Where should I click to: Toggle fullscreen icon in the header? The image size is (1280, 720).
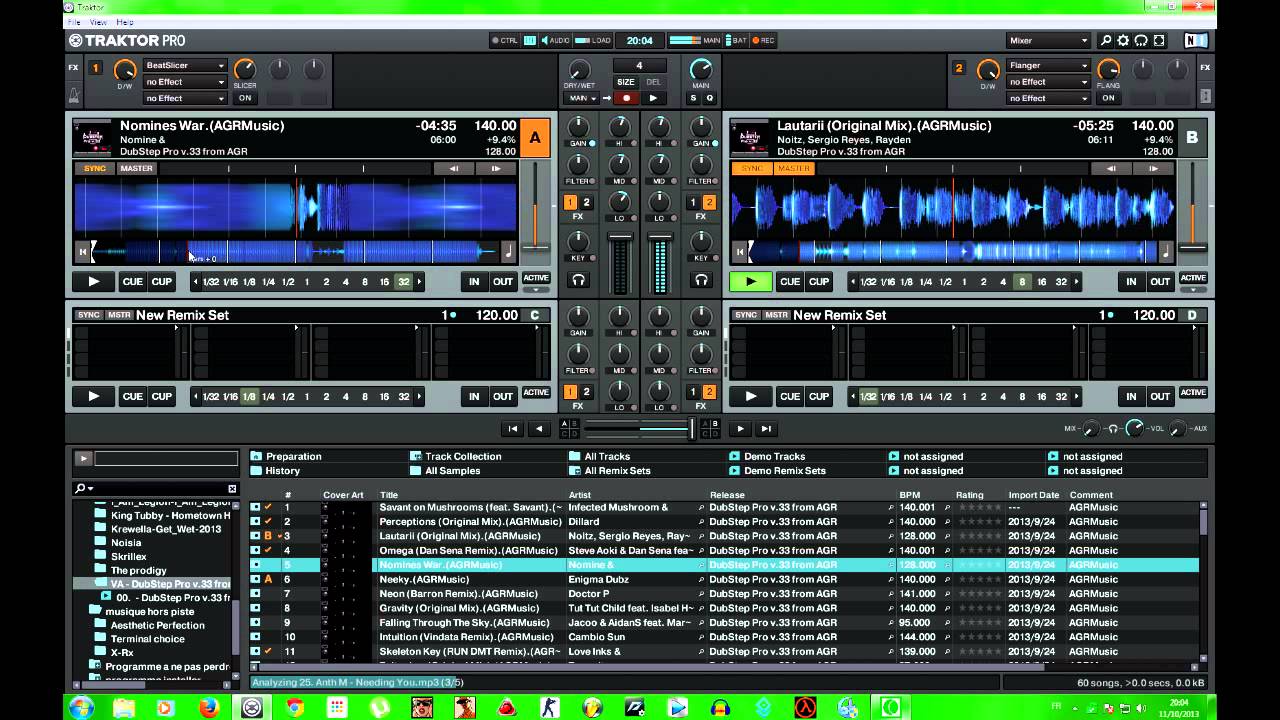(1159, 41)
